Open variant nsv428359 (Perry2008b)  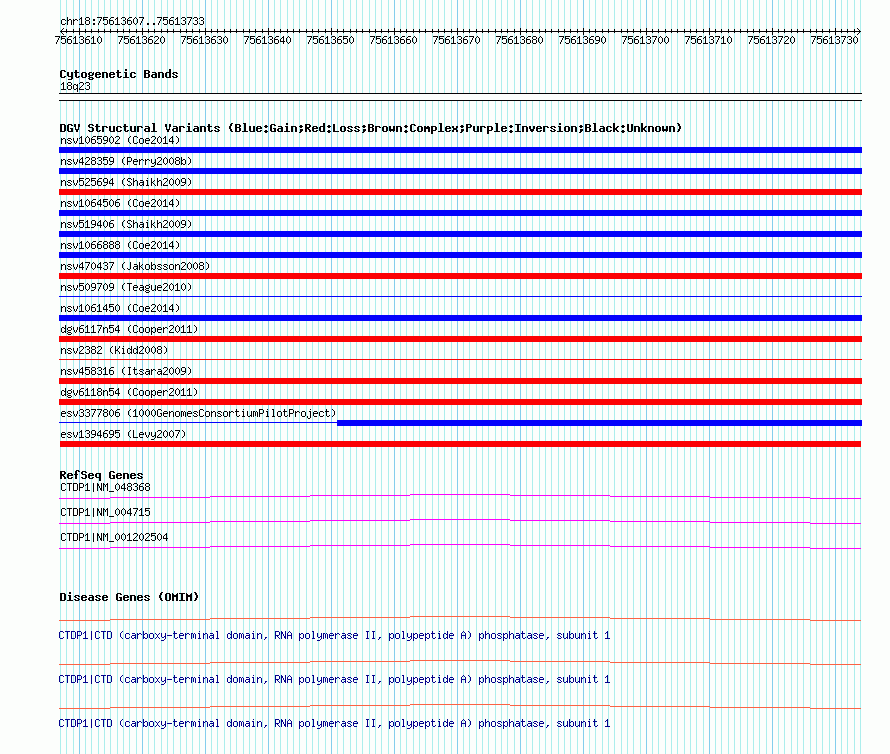126,161
